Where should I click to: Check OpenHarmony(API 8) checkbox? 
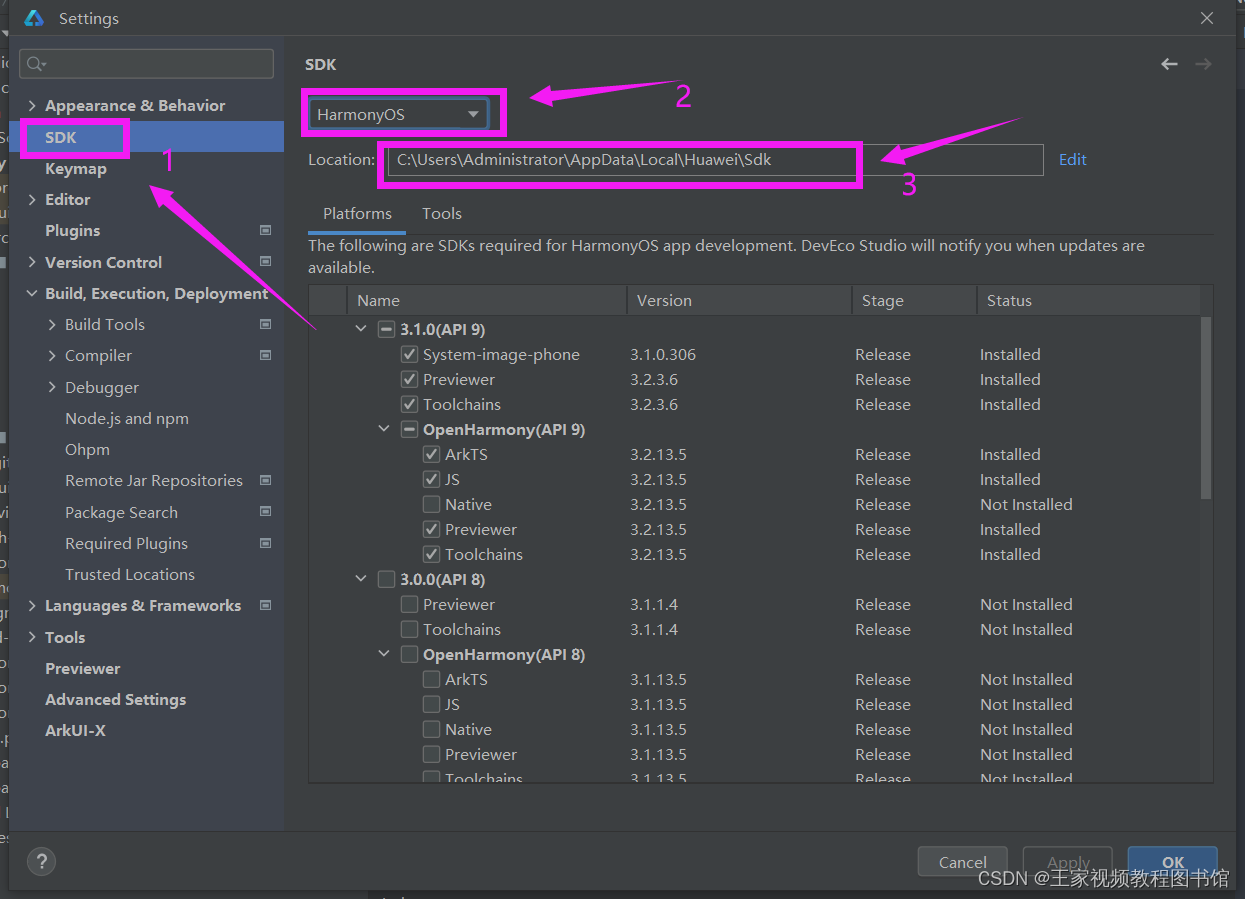pyautogui.click(x=409, y=654)
